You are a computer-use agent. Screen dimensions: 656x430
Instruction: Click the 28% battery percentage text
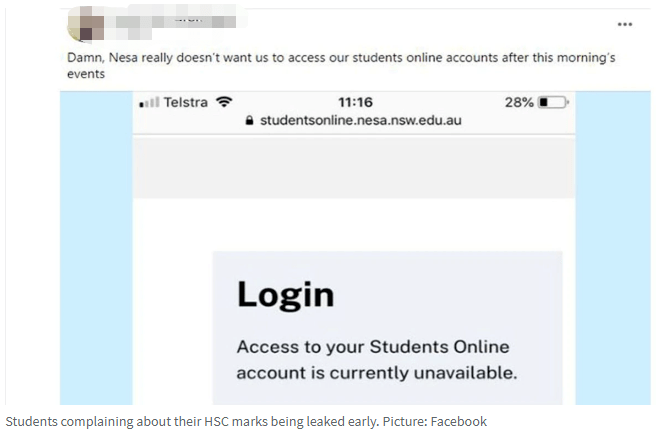[x=519, y=102]
